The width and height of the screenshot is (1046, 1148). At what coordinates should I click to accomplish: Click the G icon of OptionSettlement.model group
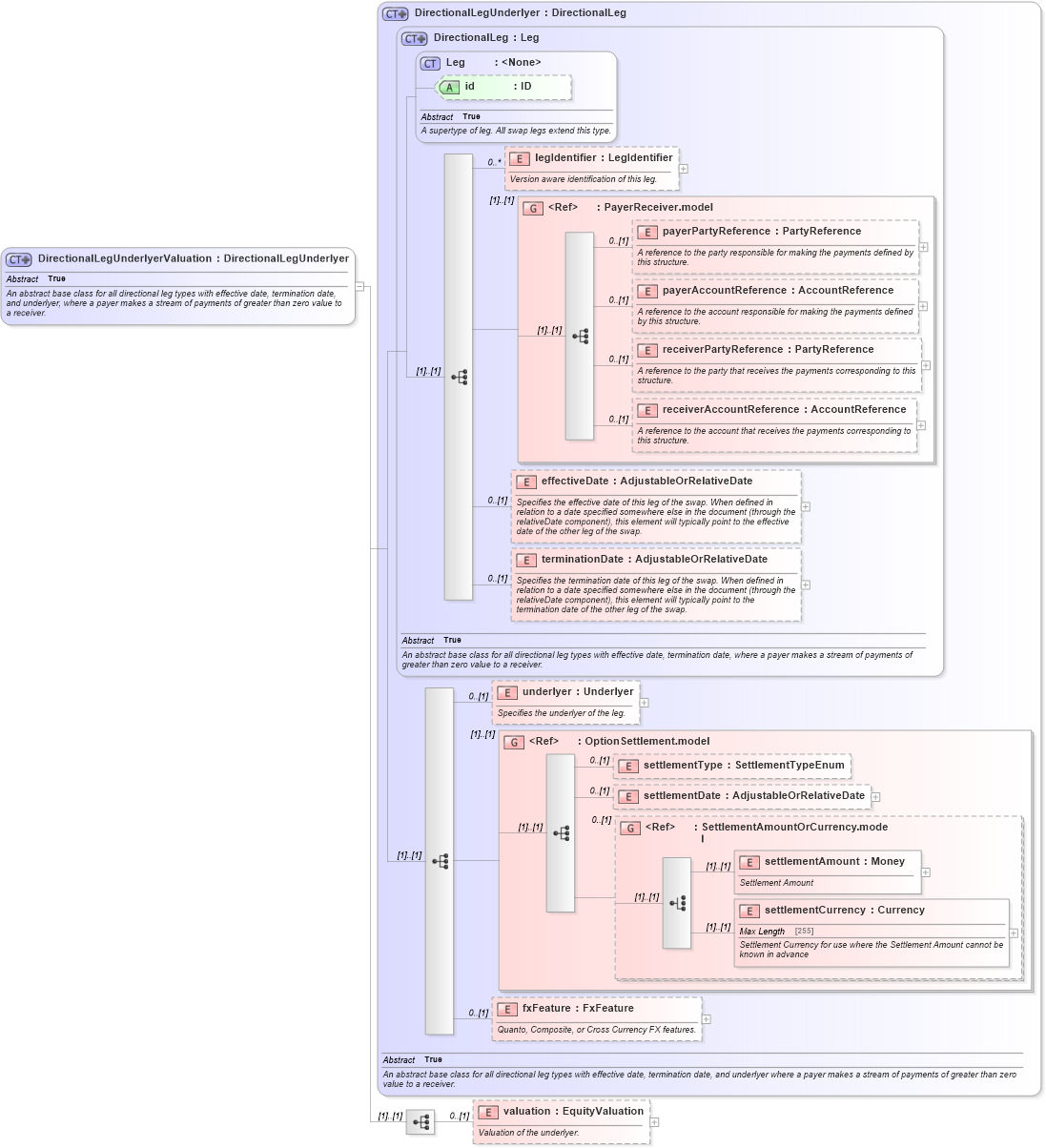(513, 741)
